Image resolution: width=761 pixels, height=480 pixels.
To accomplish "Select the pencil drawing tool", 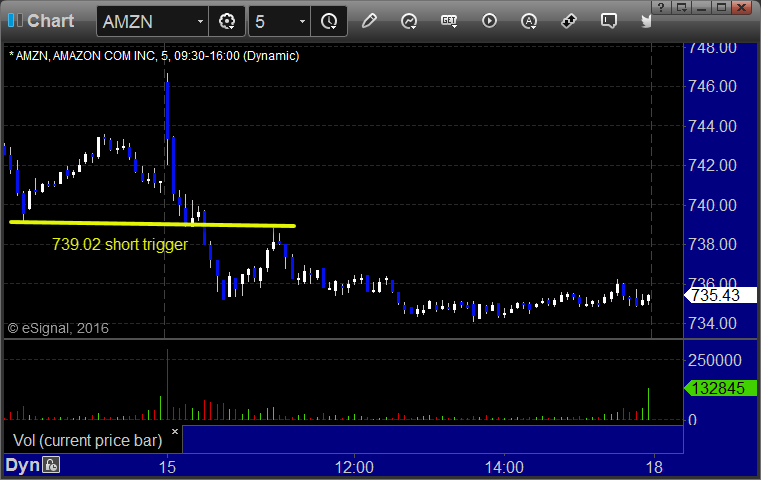I will click(369, 21).
